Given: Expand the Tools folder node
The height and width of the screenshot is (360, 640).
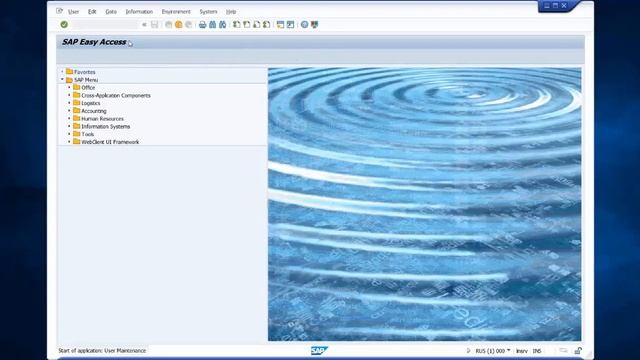Looking at the screenshot, I should click(x=69, y=134).
